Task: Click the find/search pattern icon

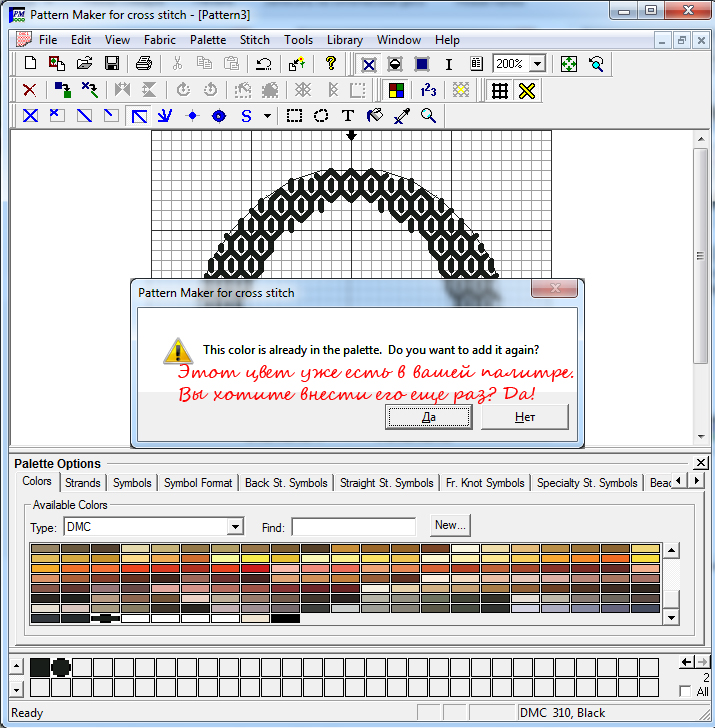Action: (596, 64)
